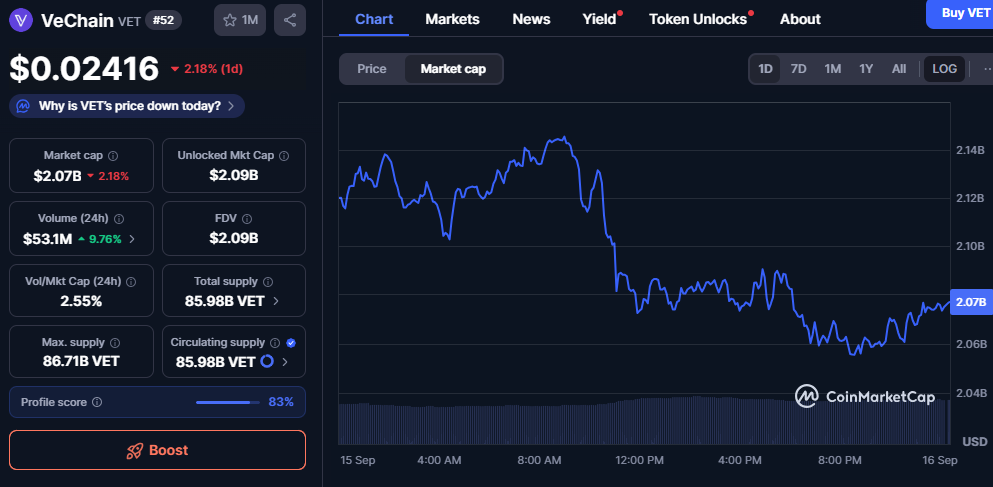Click the #52 rank badge
The height and width of the screenshot is (487, 993).
(163, 20)
